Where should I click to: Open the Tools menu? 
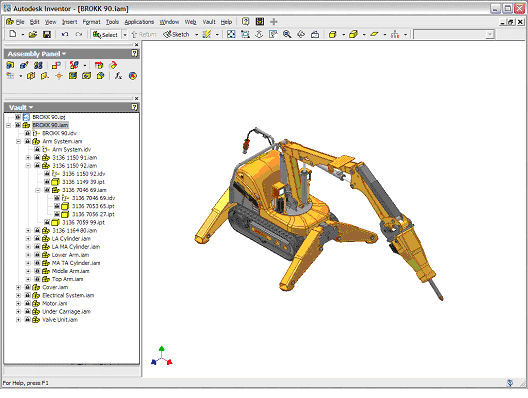tap(112, 22)
